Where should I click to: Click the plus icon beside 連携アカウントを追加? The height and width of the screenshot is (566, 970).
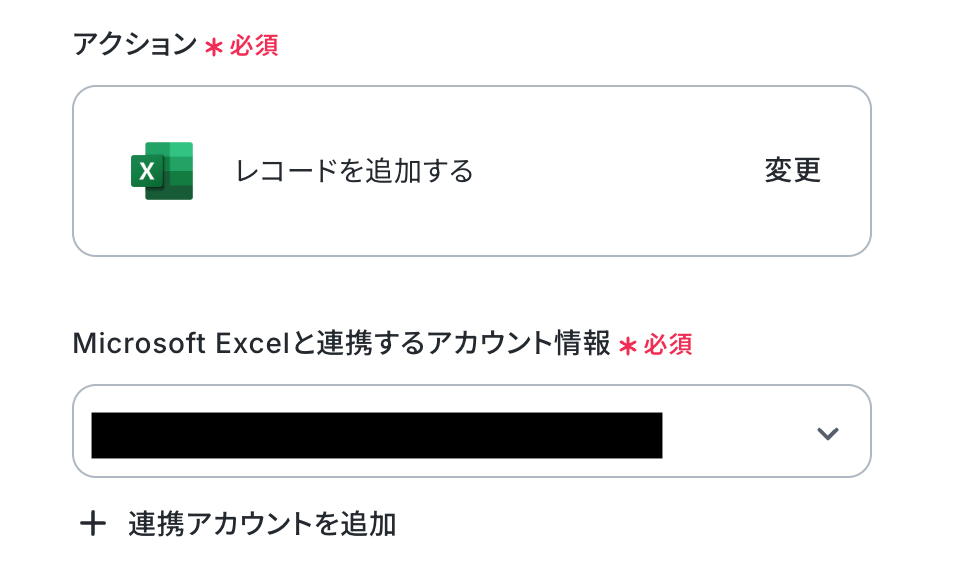93,524
